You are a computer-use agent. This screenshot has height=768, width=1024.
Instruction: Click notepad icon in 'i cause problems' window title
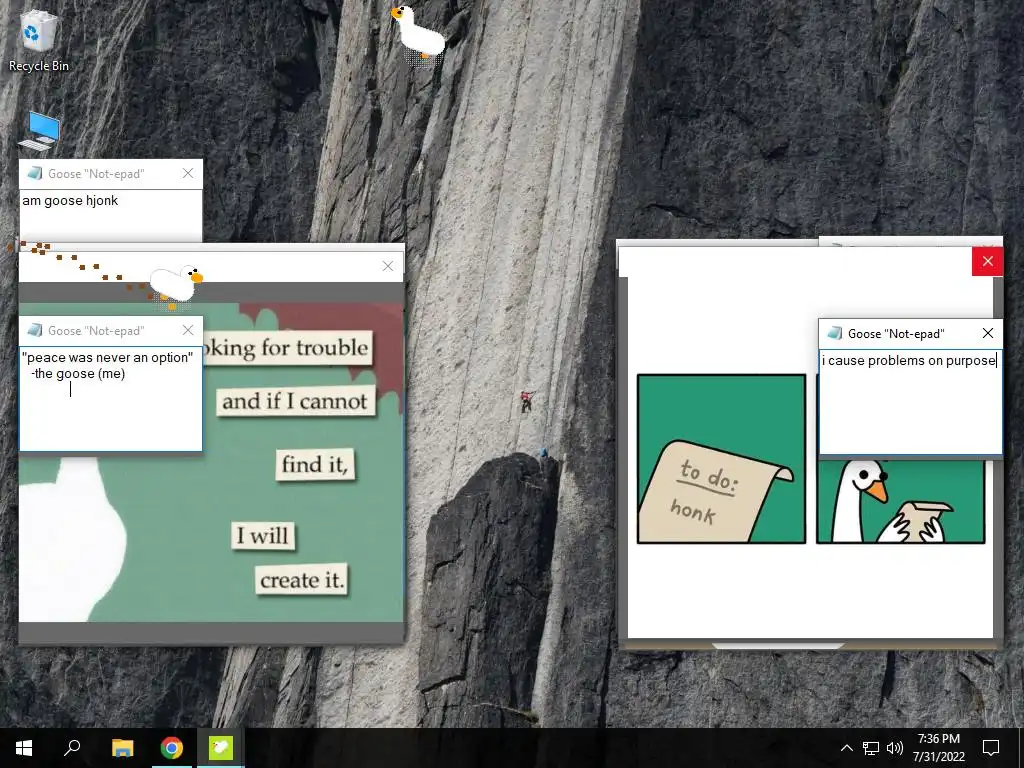834,333
